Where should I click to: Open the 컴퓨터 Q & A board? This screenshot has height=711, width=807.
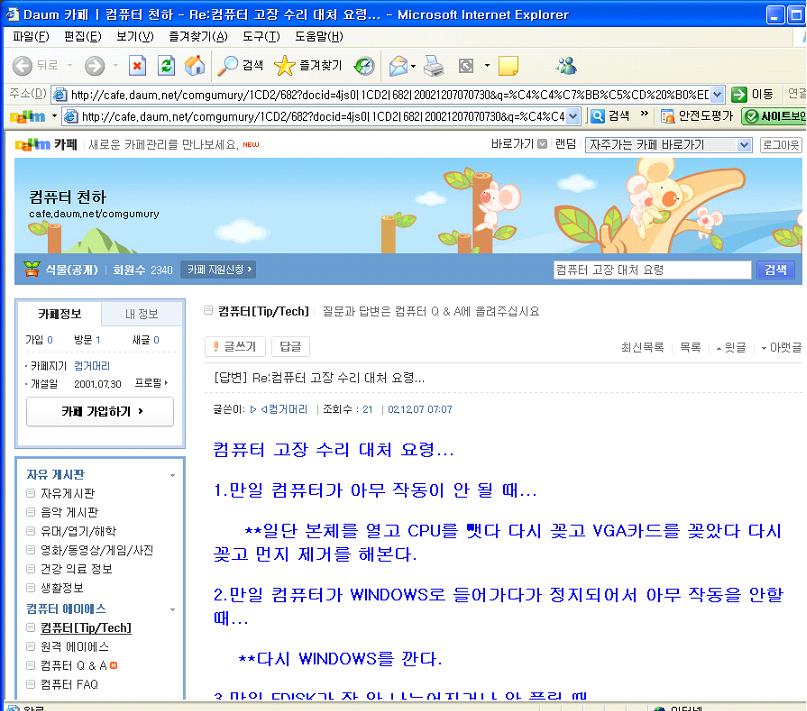tap(74, 666)
